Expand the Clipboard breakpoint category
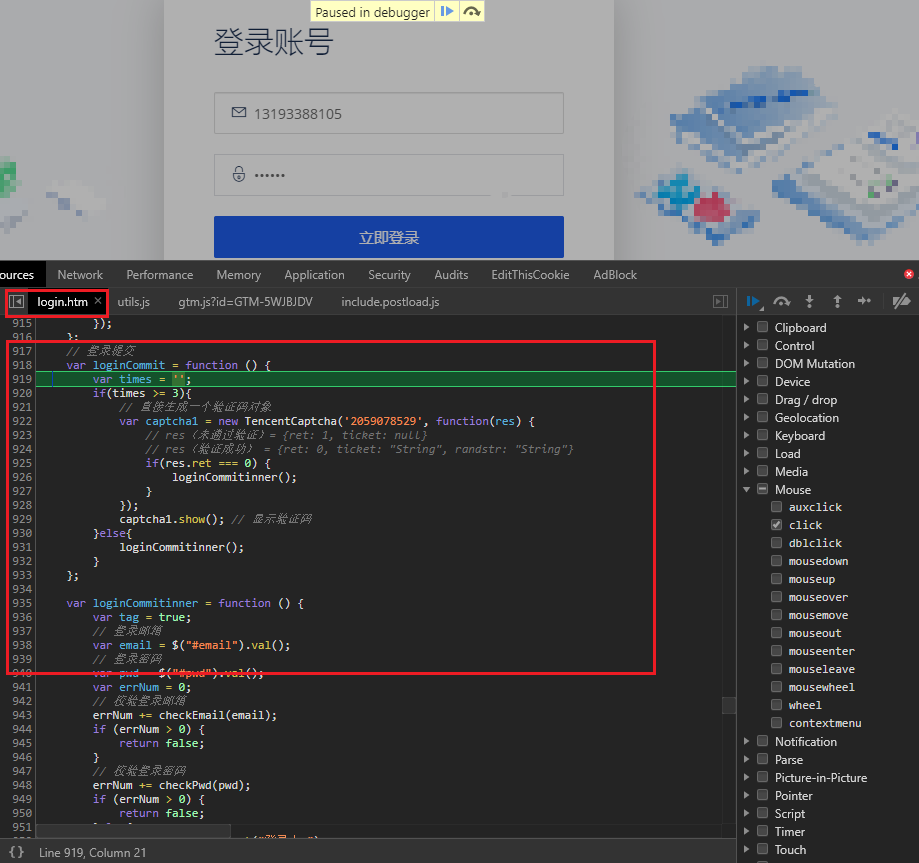919x863 pixels. 747,327
